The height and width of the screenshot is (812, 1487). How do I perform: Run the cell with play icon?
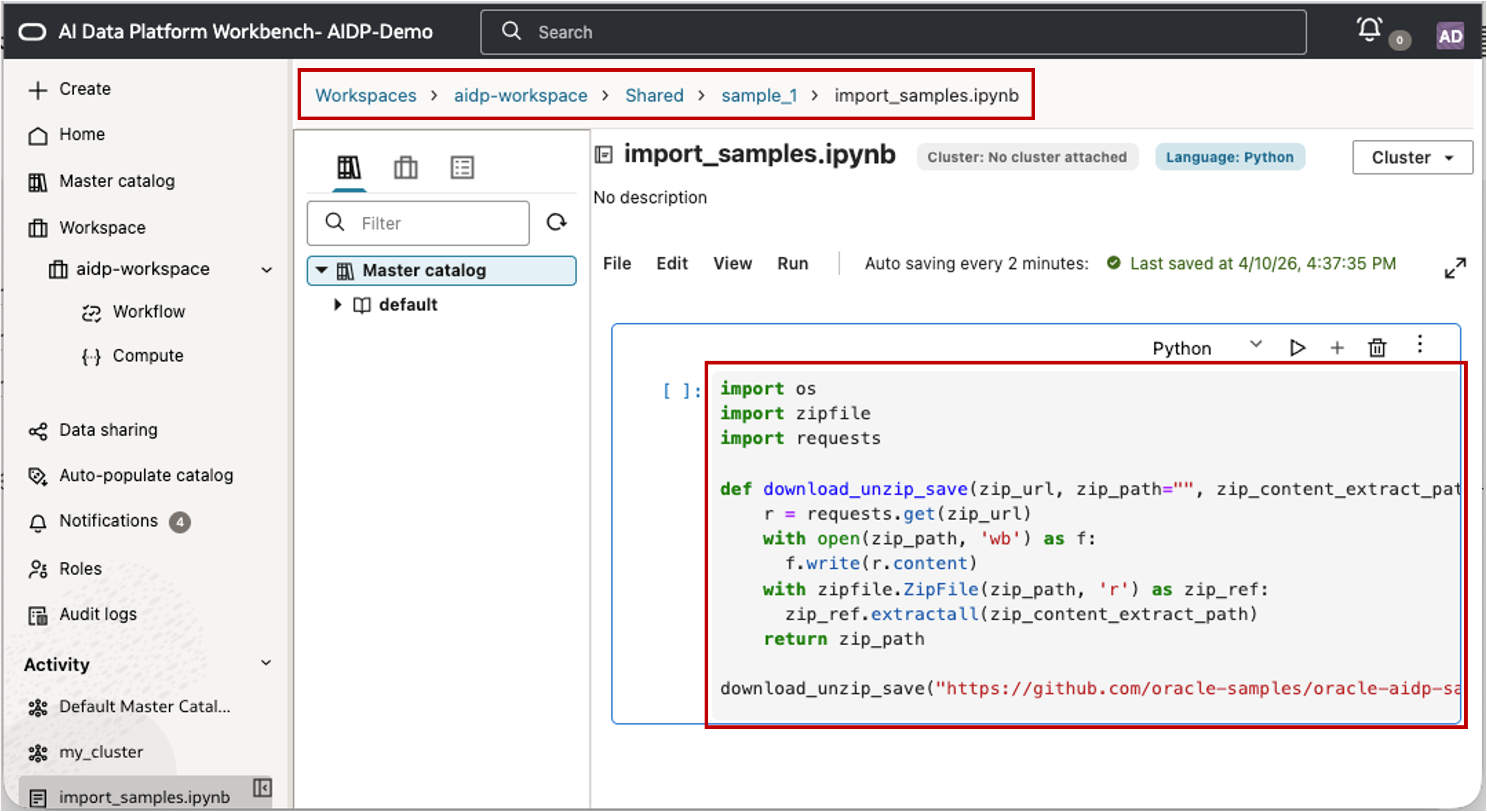(1297, 347)
